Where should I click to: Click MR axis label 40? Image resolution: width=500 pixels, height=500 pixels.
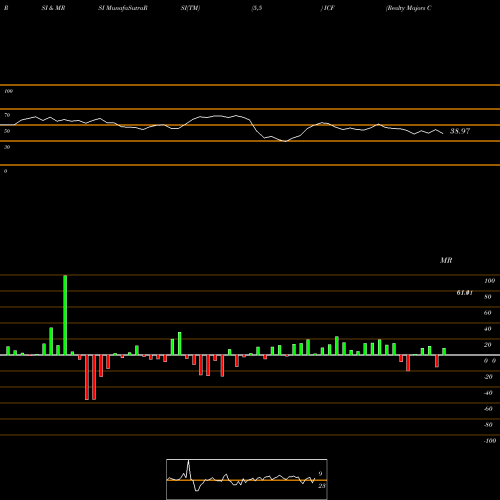[488, 329]
